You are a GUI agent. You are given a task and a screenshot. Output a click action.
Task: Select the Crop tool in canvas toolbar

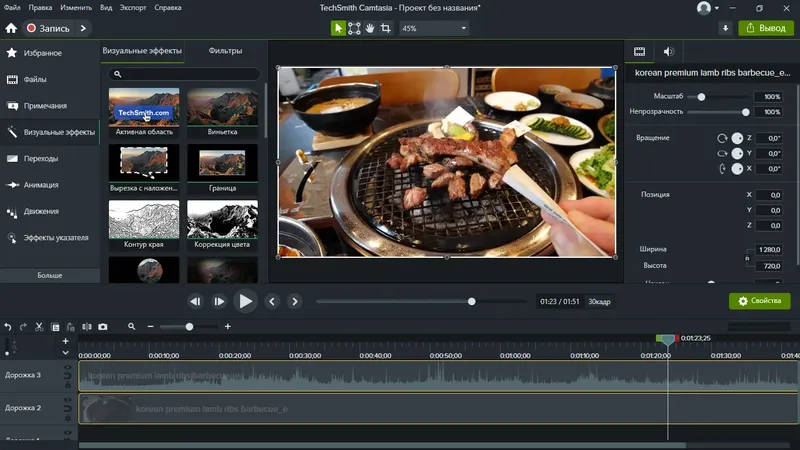click(x=385, y=28)
